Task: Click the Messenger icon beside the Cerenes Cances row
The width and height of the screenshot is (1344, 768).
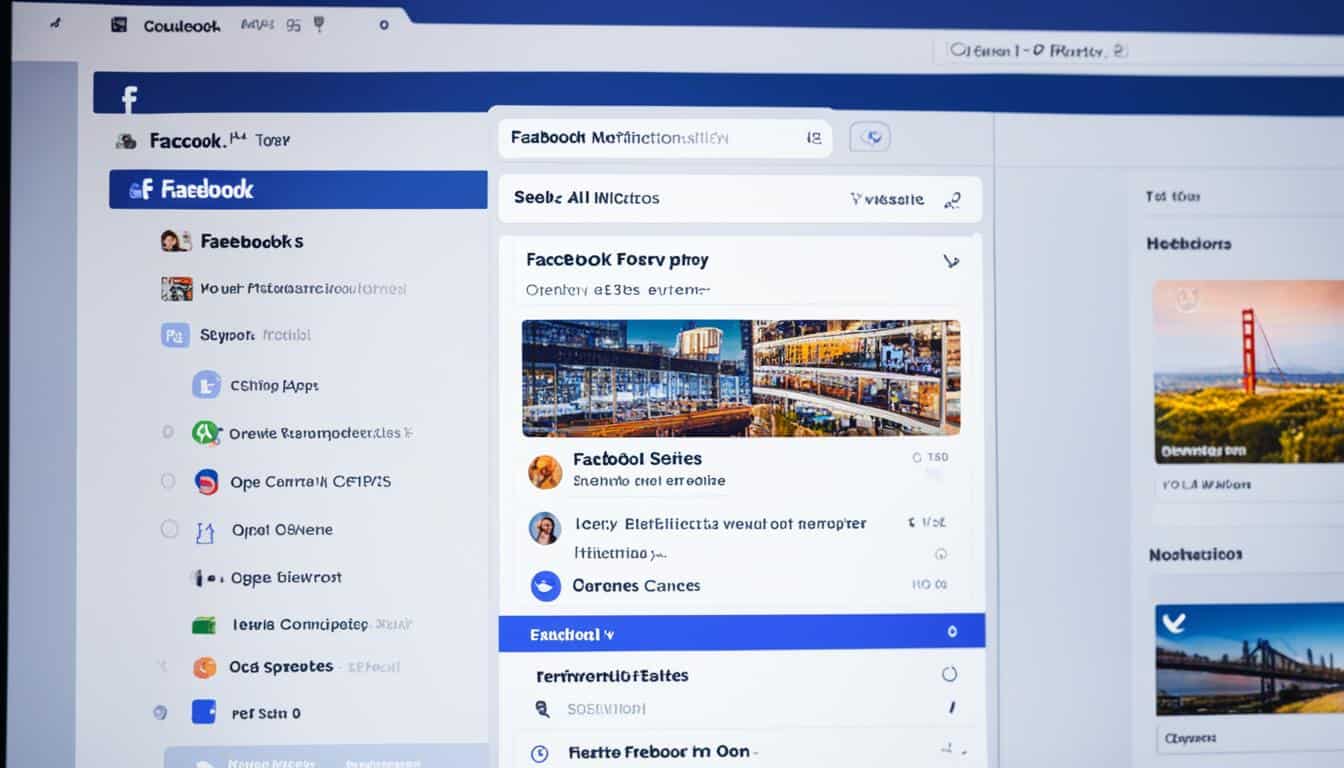Action: 545,587
